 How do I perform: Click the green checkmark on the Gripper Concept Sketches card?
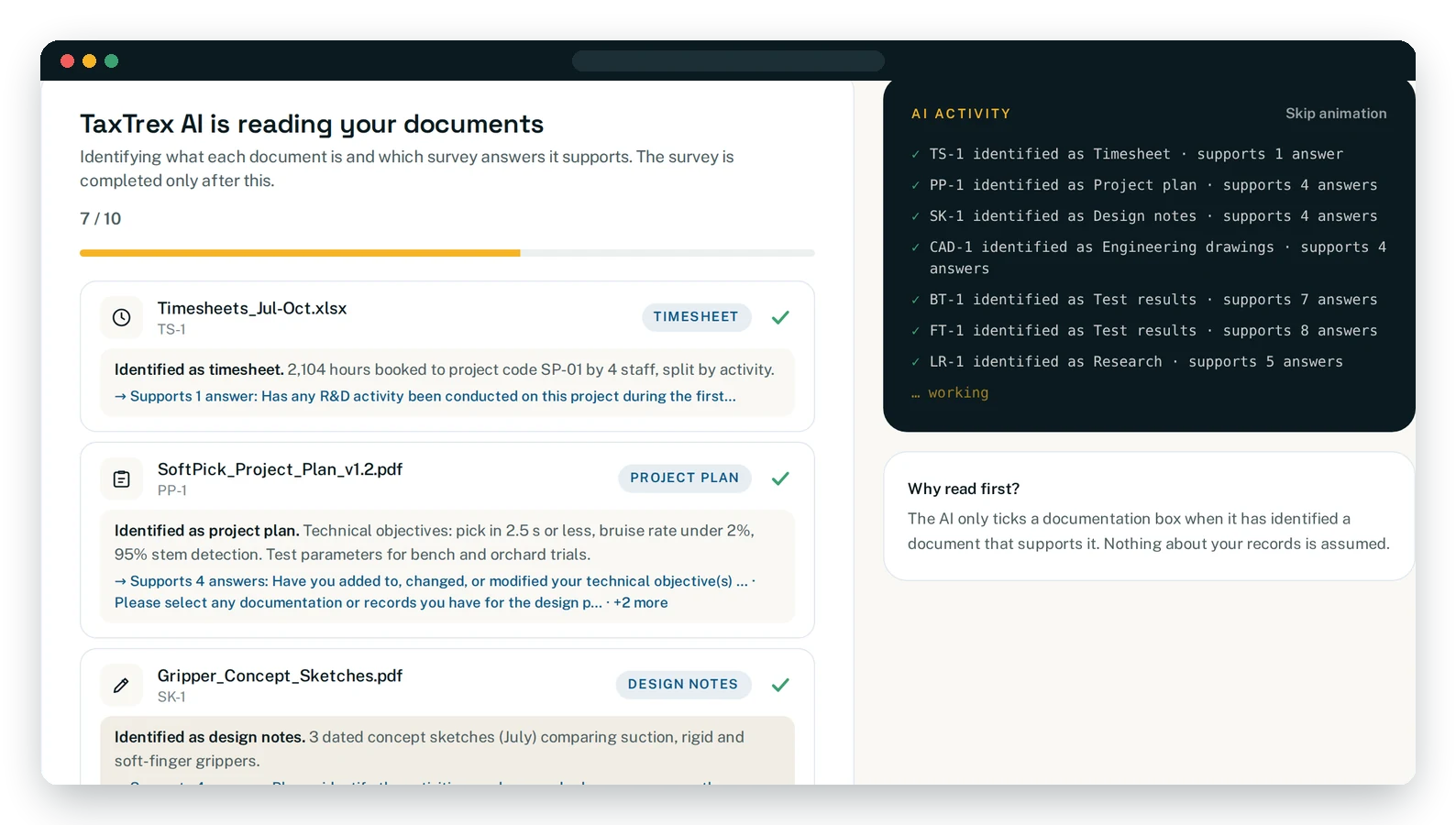click(780, 685)
